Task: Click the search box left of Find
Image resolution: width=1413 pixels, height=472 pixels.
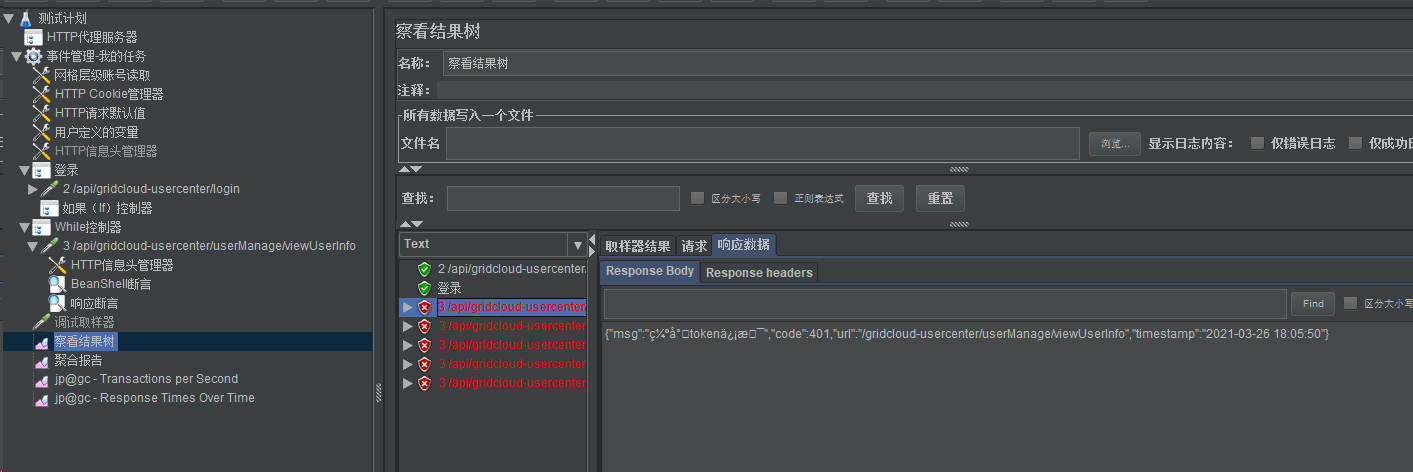Action: pyautogui.click(x=945, y=304)
